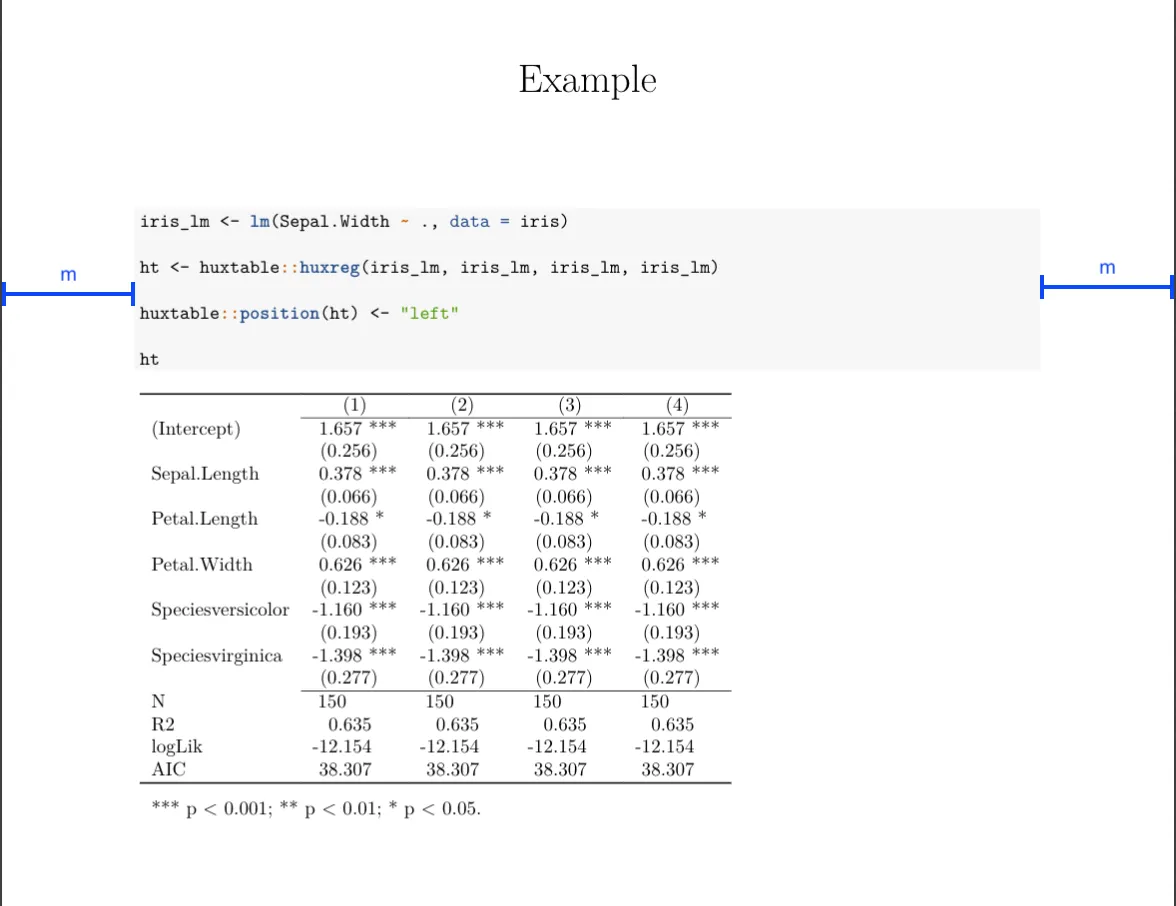The height and width of the screenshot is (906, 1176).
Task: Click the "left" string in the code
Action: [429, 314]
